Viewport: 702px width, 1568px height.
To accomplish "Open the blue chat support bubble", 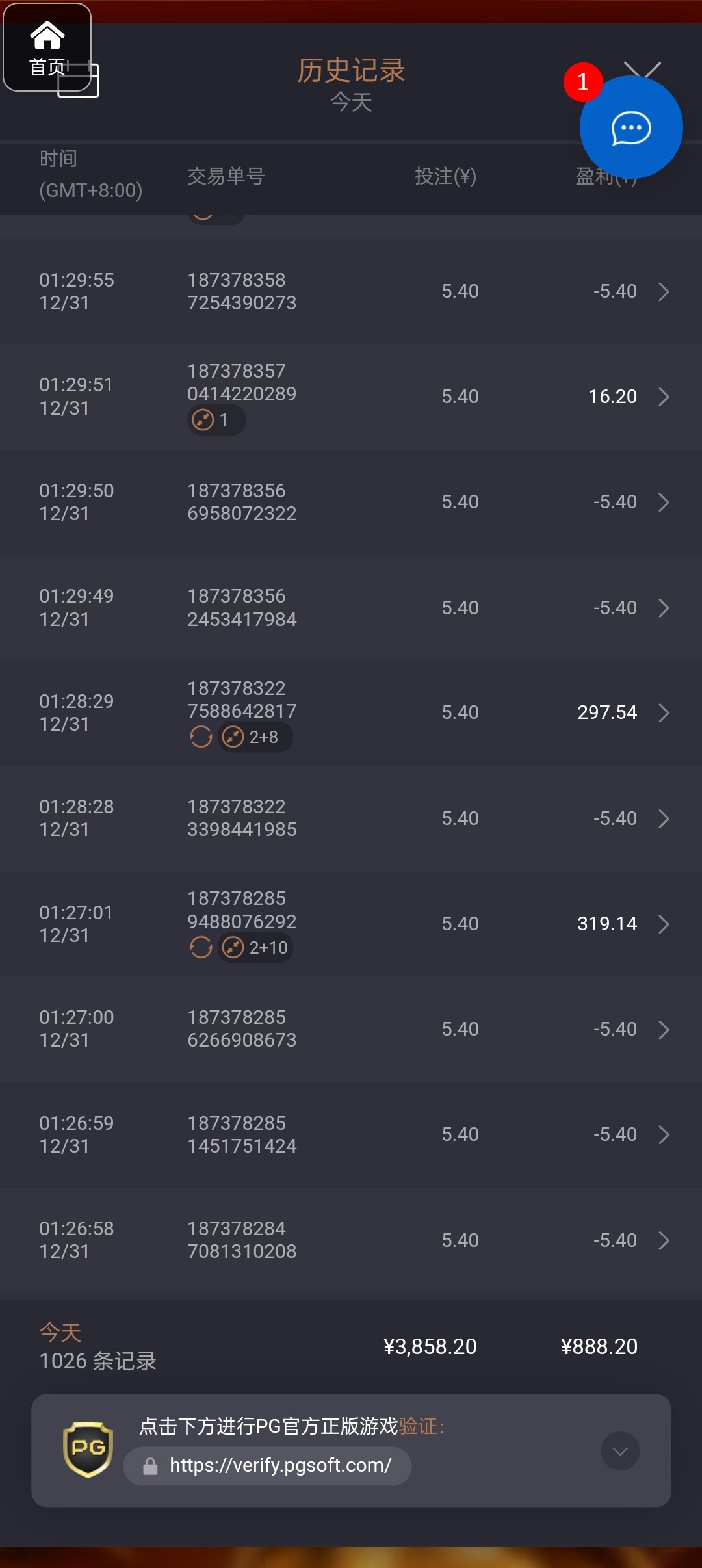I will [x=630, y=127].
